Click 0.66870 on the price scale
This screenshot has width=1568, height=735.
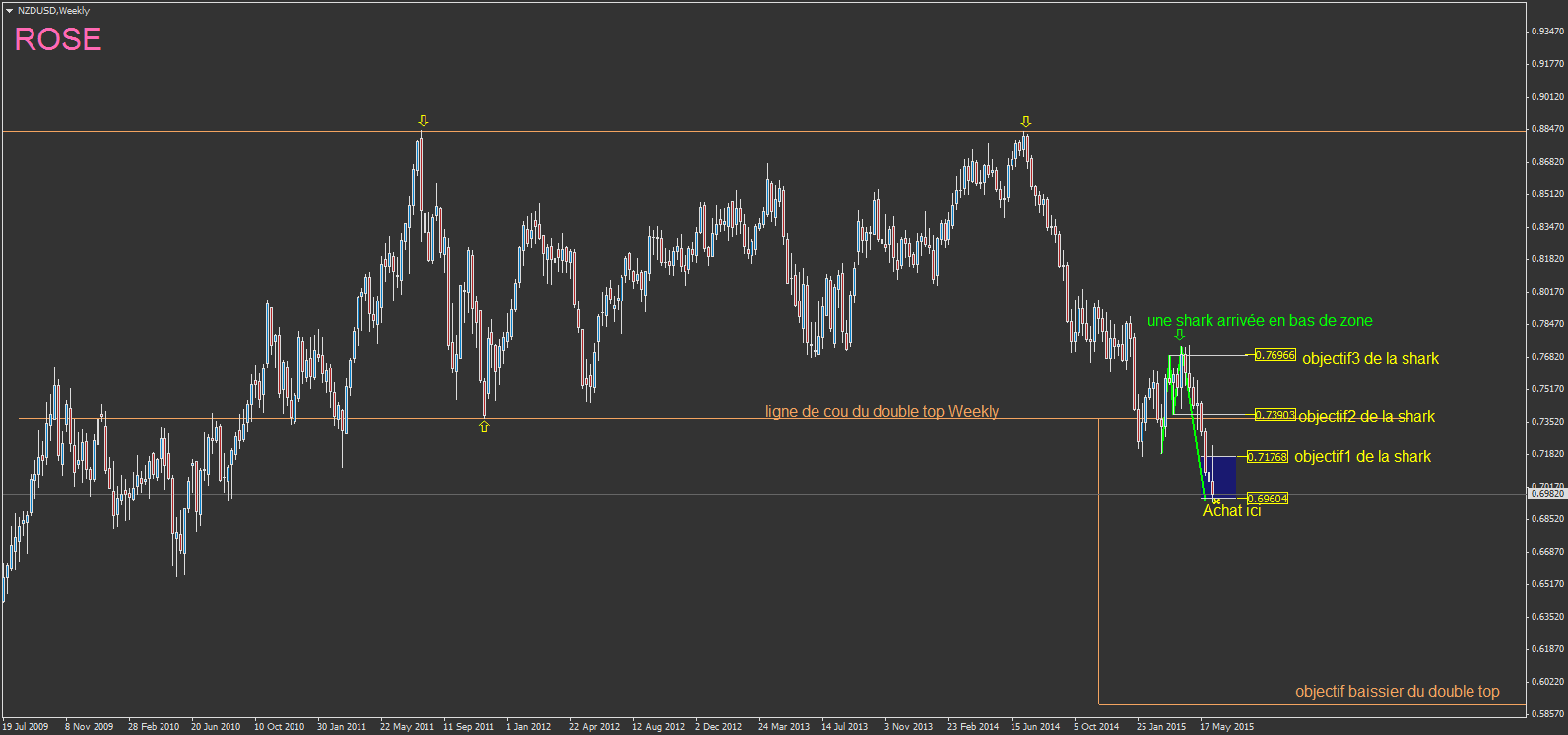click(1546, 552)
